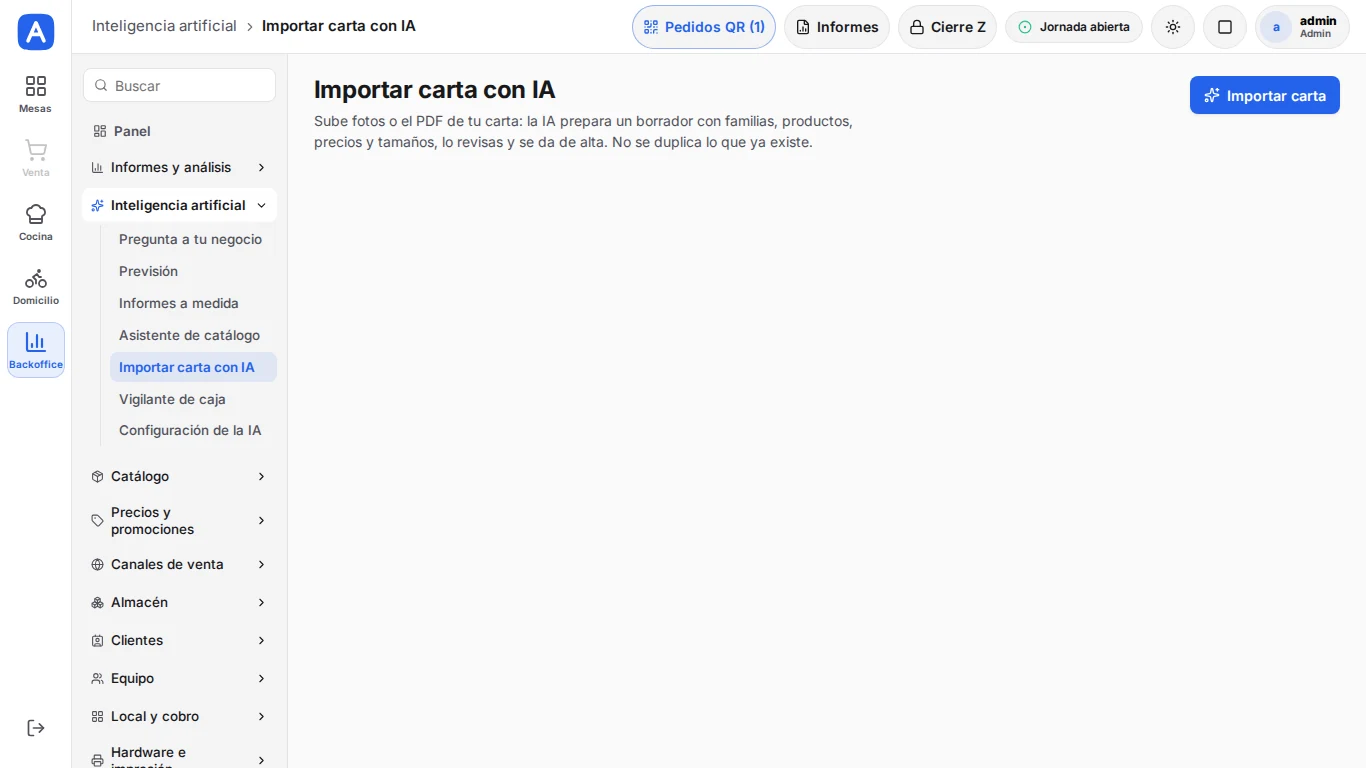Expand Local y cobro section

179,716
